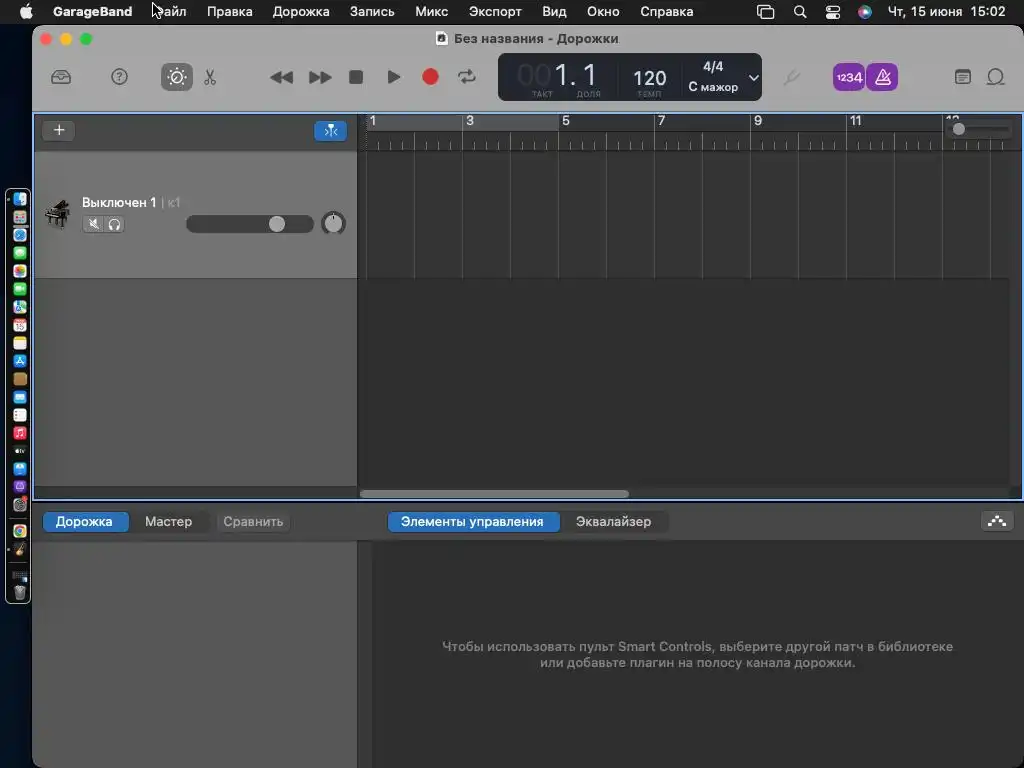This screenshot has width=1024, height=768.
Task: Select the Мастер tab
Action: [x=168, y=522]
